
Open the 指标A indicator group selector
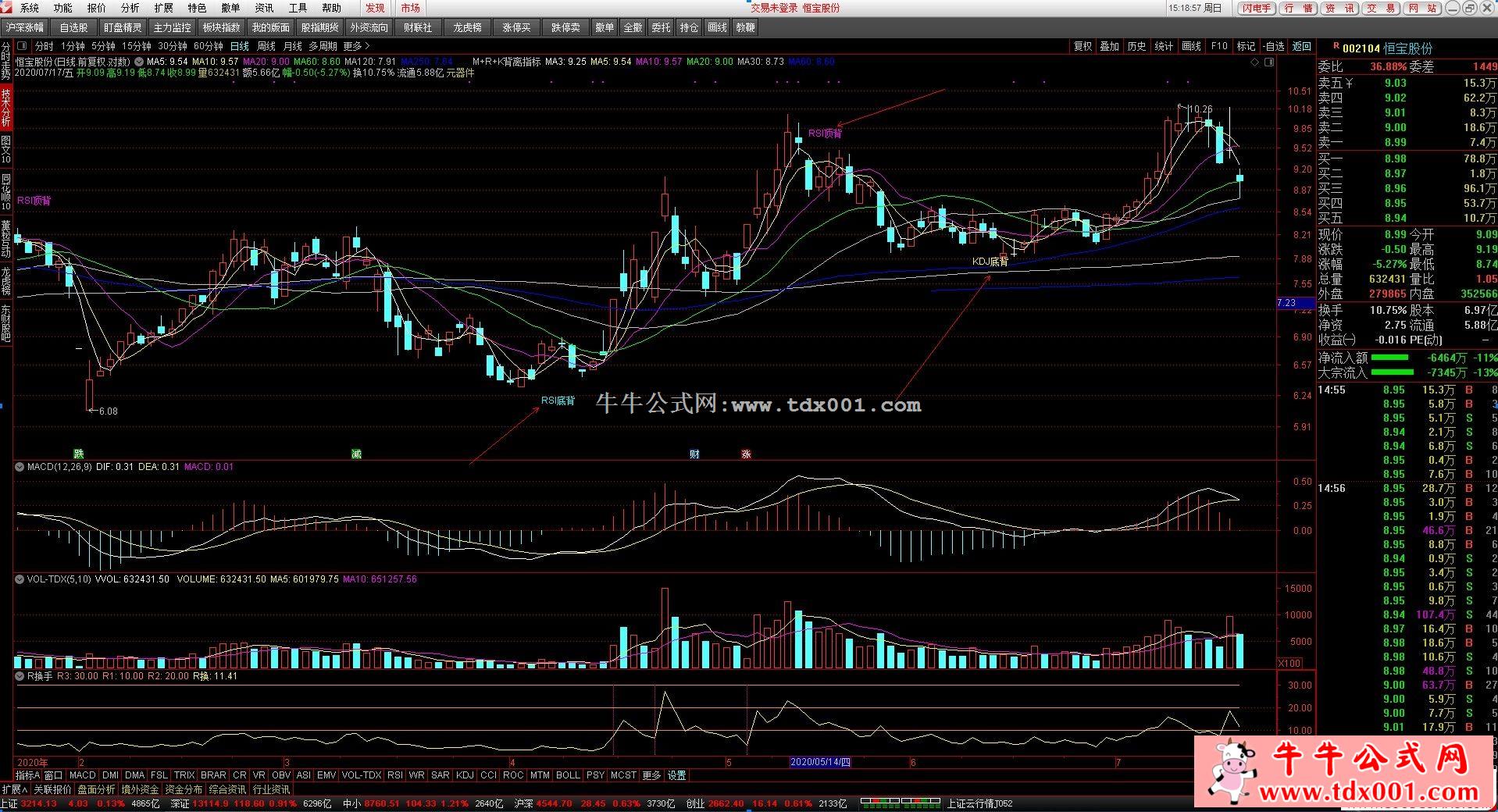tap(27, 775)
